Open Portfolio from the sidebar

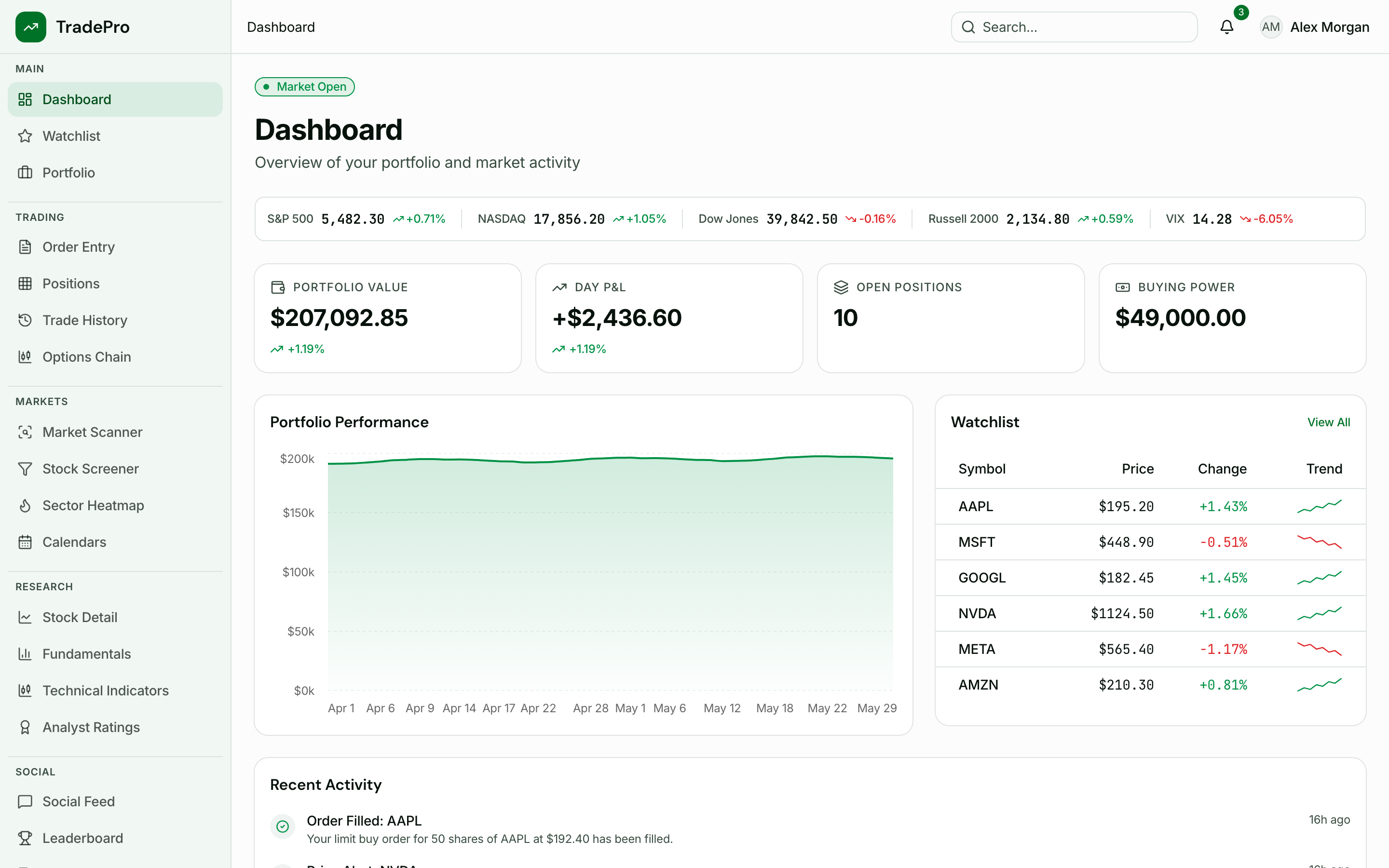coord(115,173)
